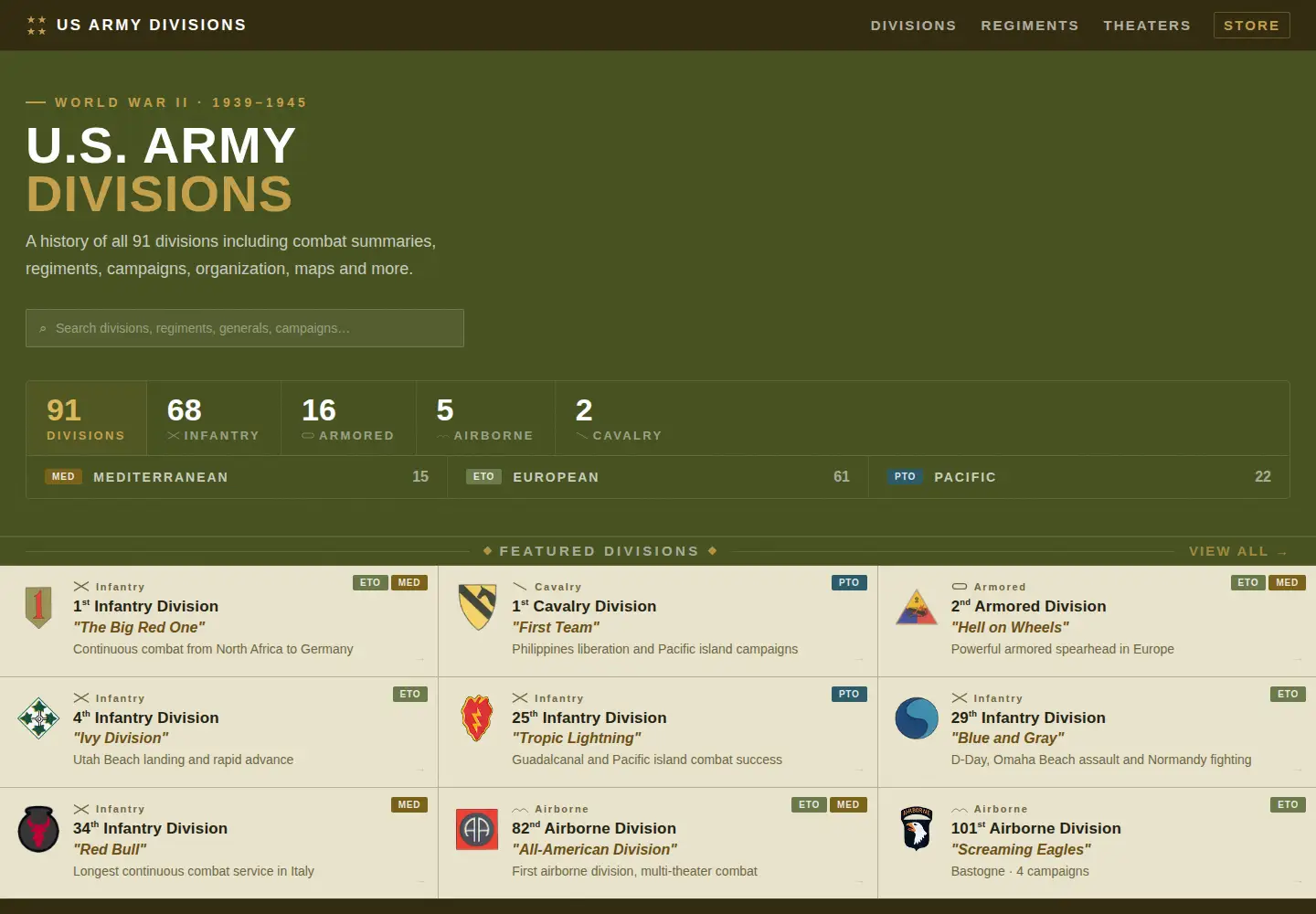This screenshot has height=914, width=1316.
Task: Filter by 68 Infantry divisions
Action: 214,419
